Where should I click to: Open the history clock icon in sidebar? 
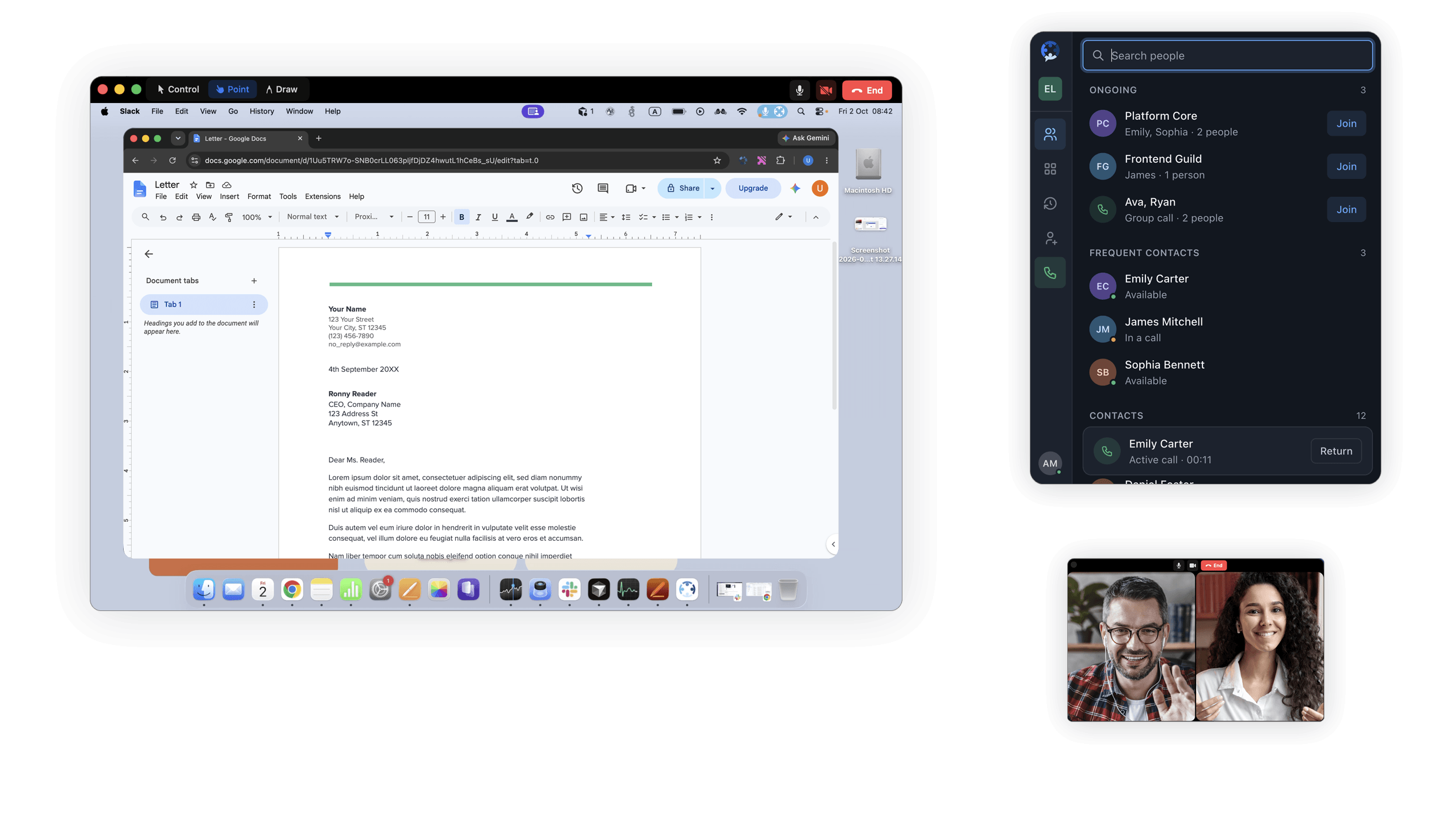(1050, 204)
